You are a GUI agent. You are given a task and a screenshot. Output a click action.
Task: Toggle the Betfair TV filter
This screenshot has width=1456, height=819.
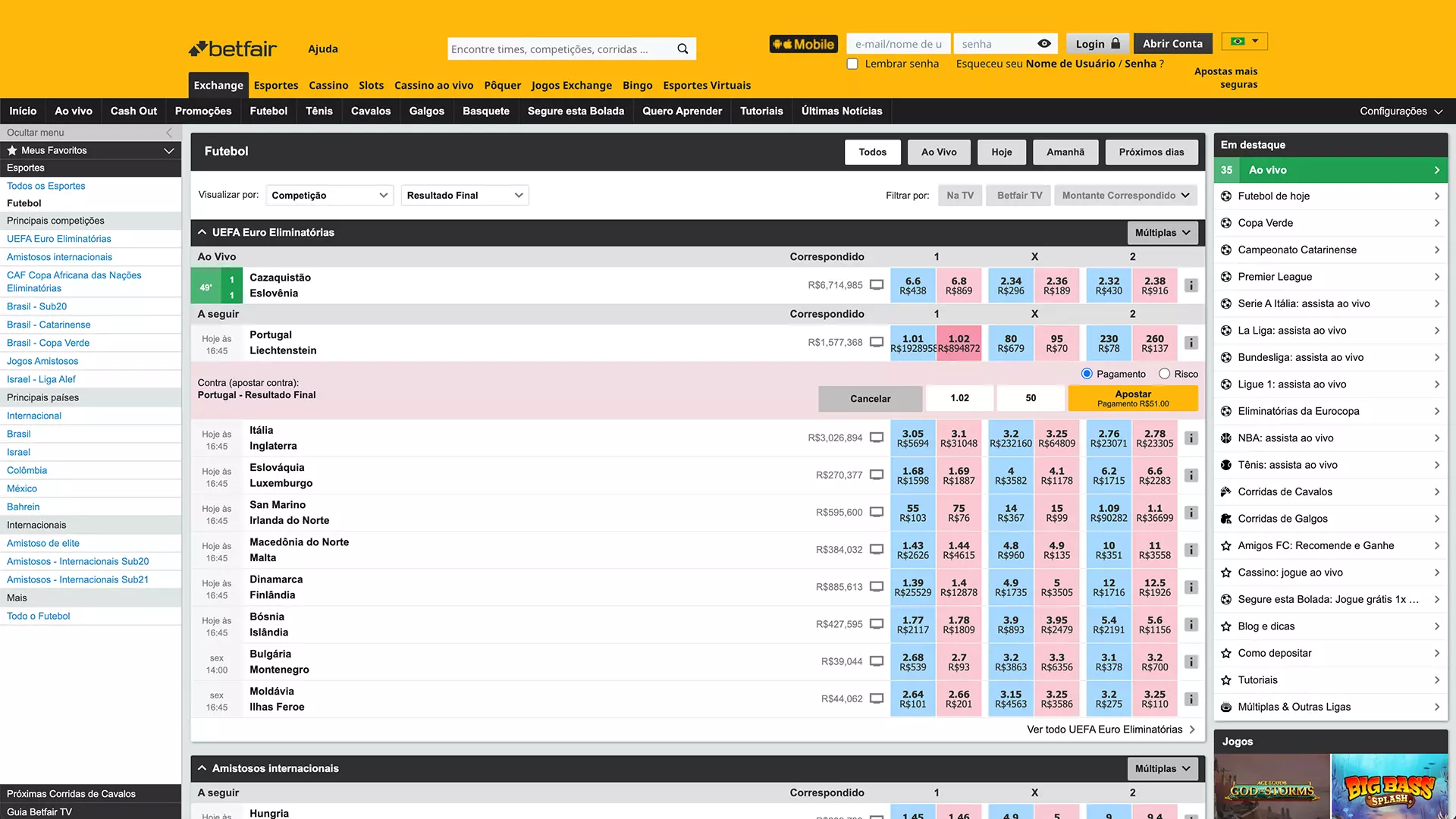pos(1019,196)
